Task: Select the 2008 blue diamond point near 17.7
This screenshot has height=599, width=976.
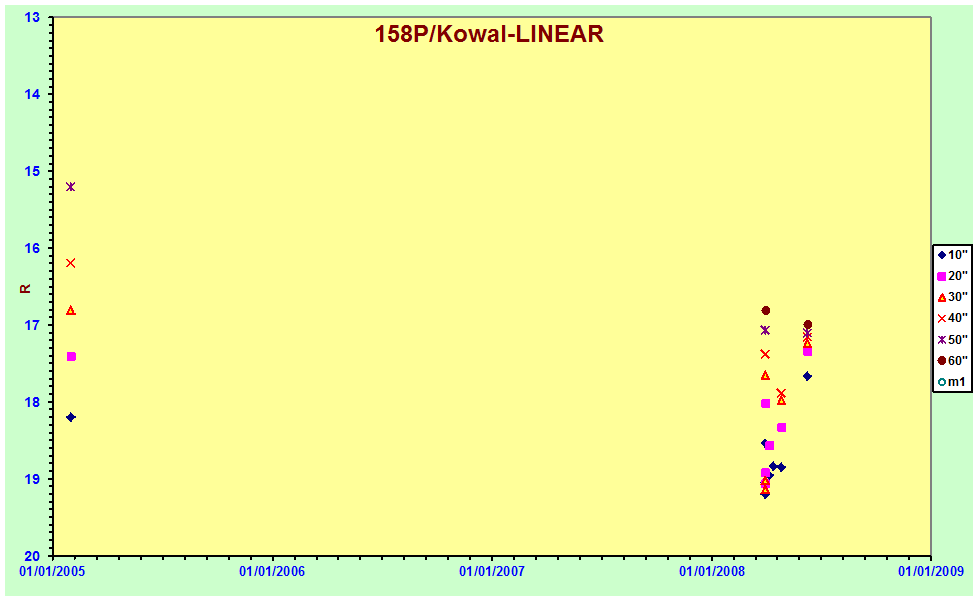Action: click(807, 376)
